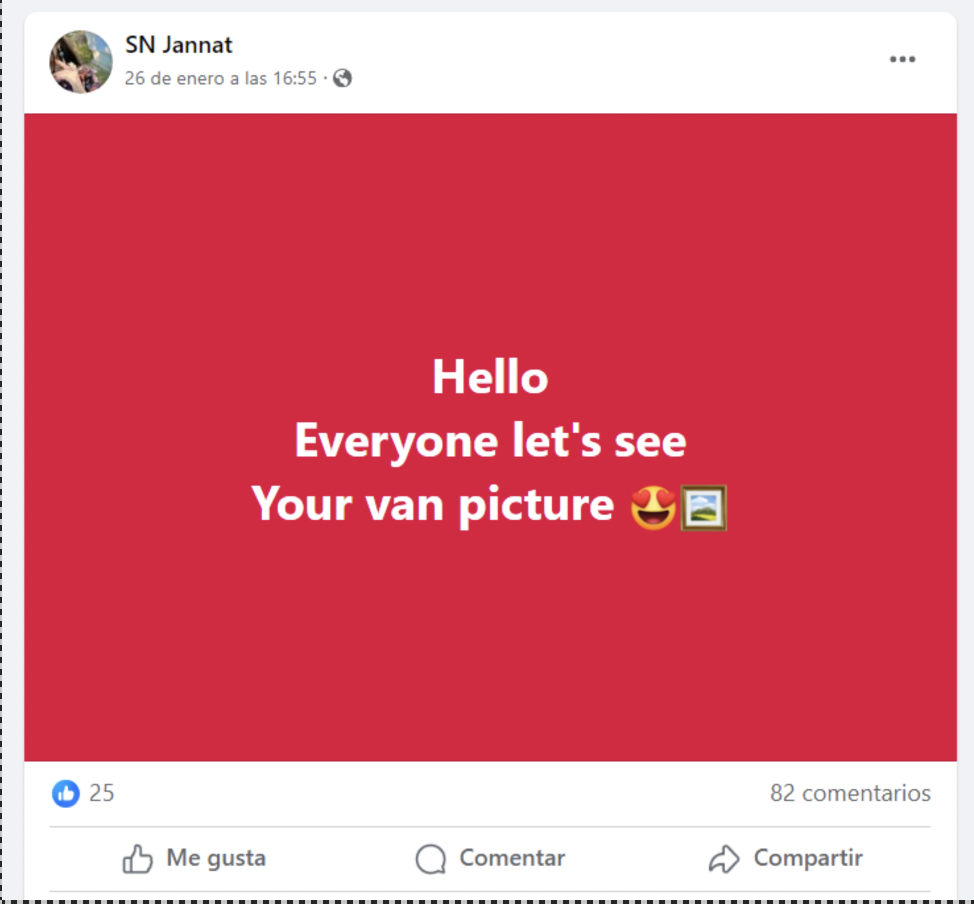Open the three-dot post options menu
This screenshot has height=904, width=974.
pyautogui.click(x=902, y=60)
